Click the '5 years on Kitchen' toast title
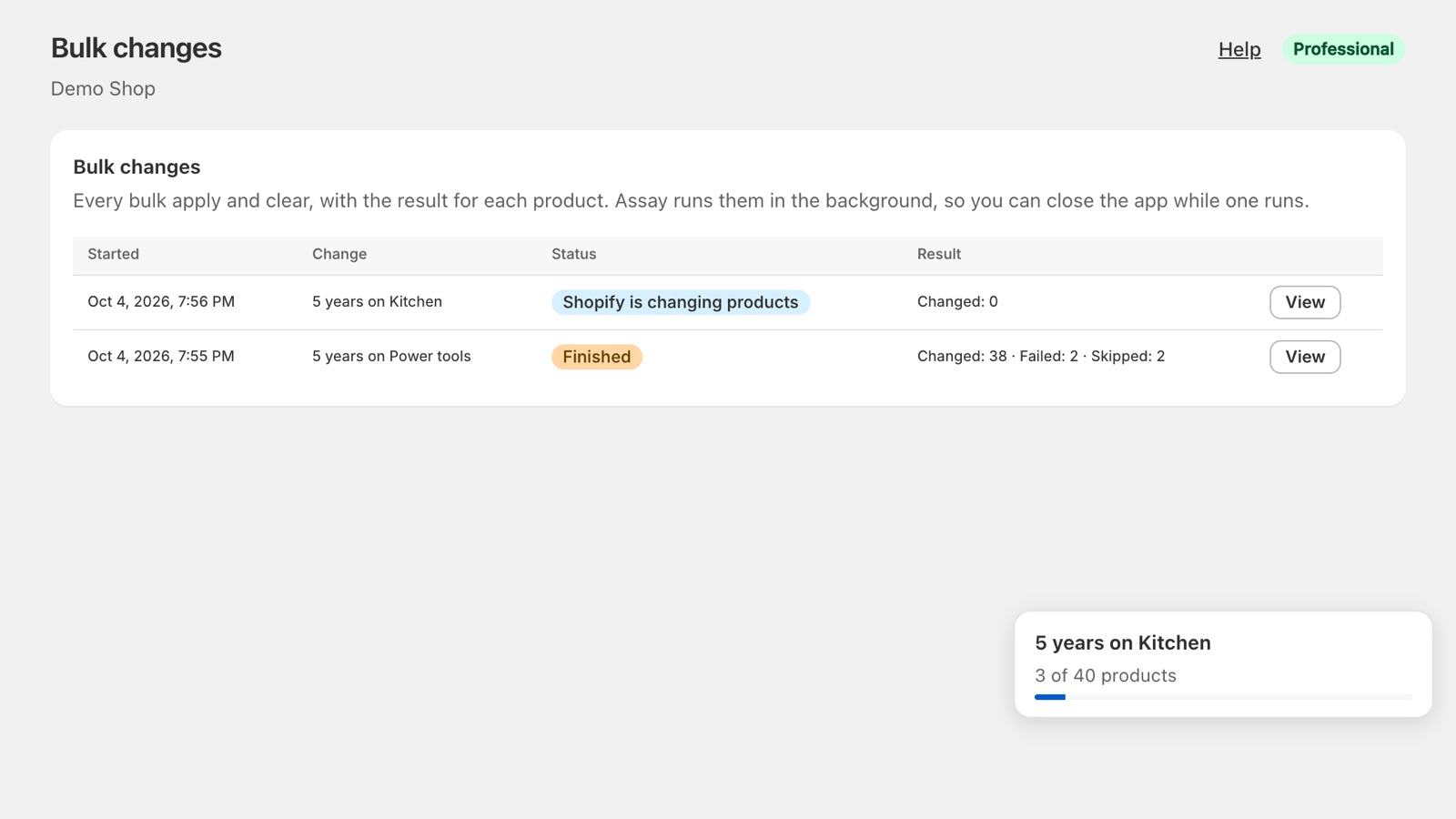Viewport: 1456px width, 819px height. 1123,642
